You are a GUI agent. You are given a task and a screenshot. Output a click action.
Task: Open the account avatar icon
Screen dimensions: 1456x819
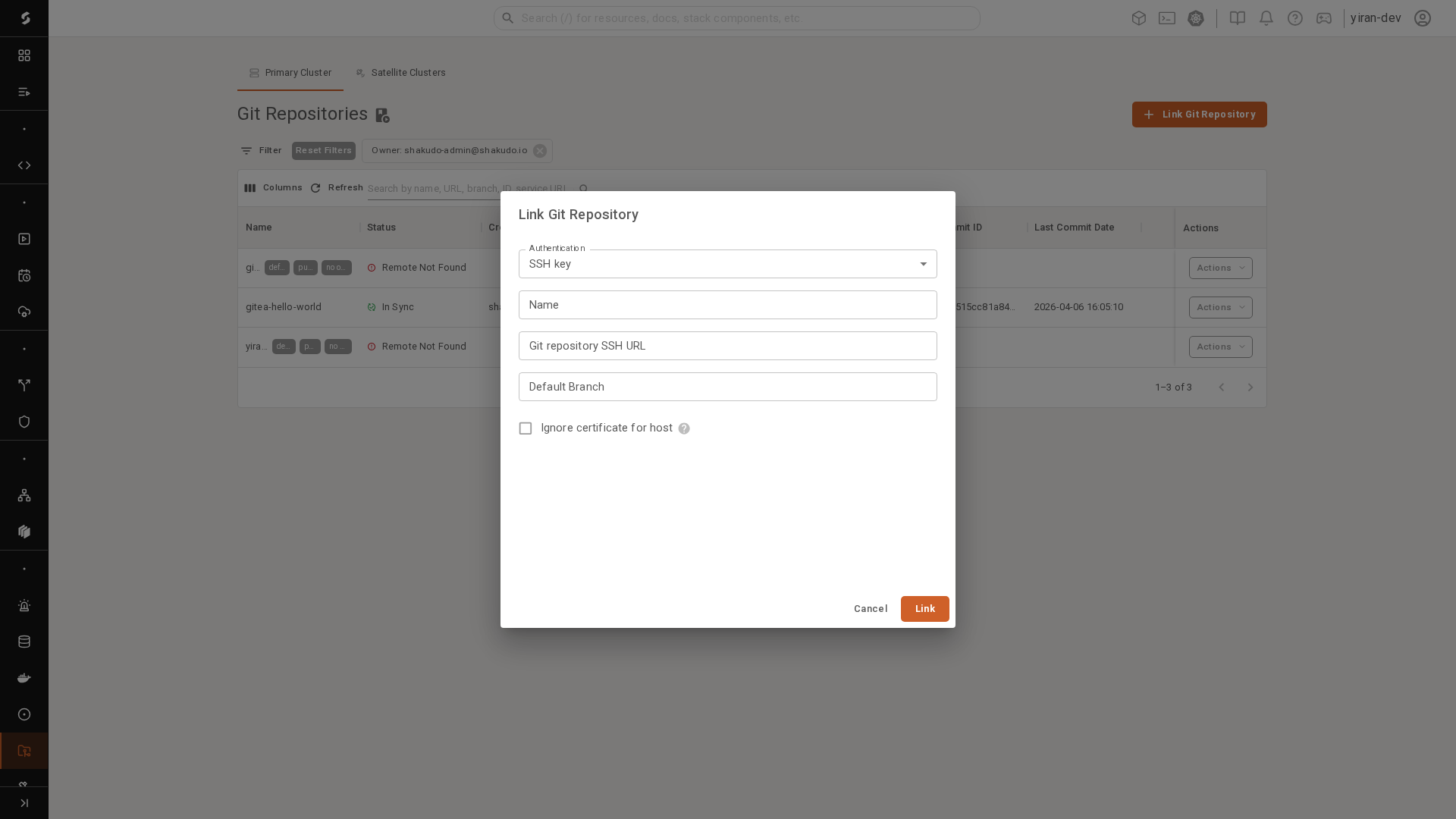pos(1423,18)
